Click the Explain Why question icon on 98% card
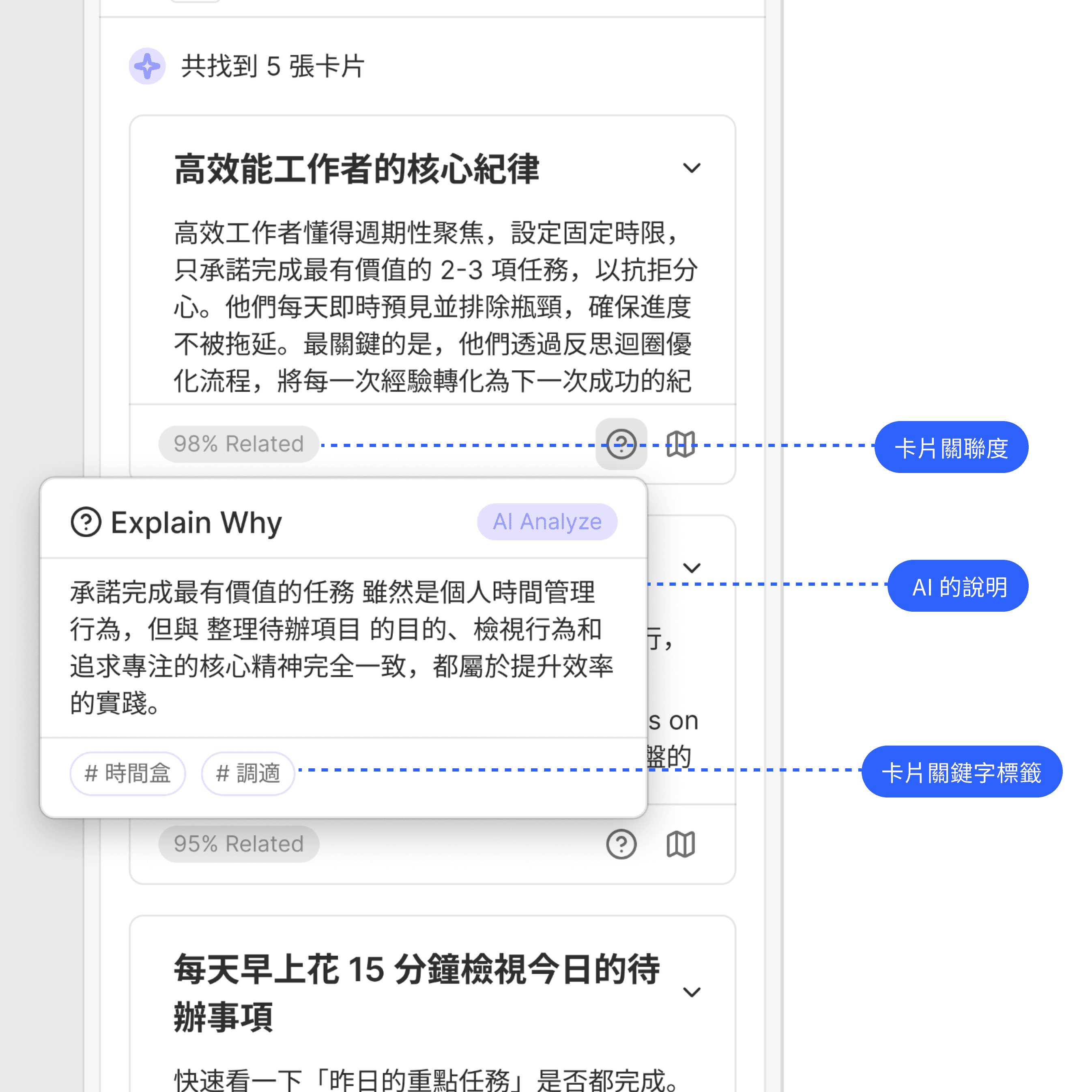 coord(621,444)
